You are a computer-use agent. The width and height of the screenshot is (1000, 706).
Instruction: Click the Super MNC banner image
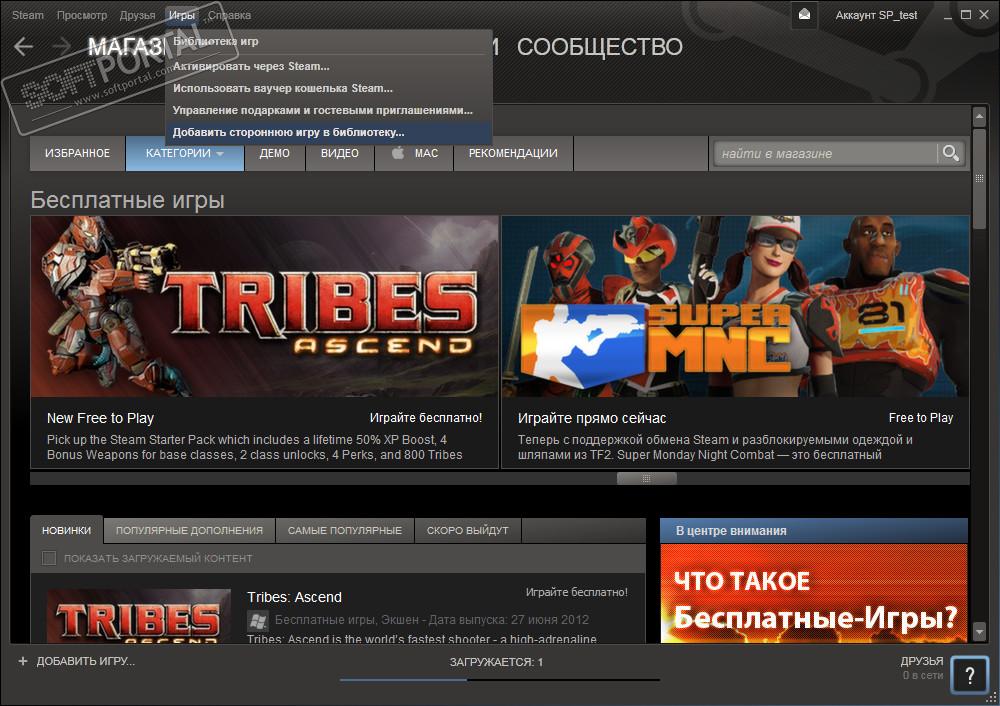tap(735, 307)
